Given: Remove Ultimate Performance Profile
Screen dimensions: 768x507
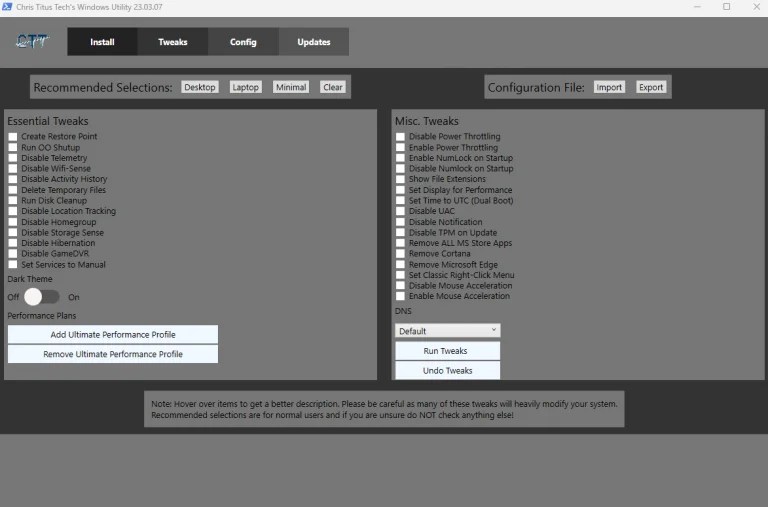Looking at the screenshot, I should click(113, 354).
